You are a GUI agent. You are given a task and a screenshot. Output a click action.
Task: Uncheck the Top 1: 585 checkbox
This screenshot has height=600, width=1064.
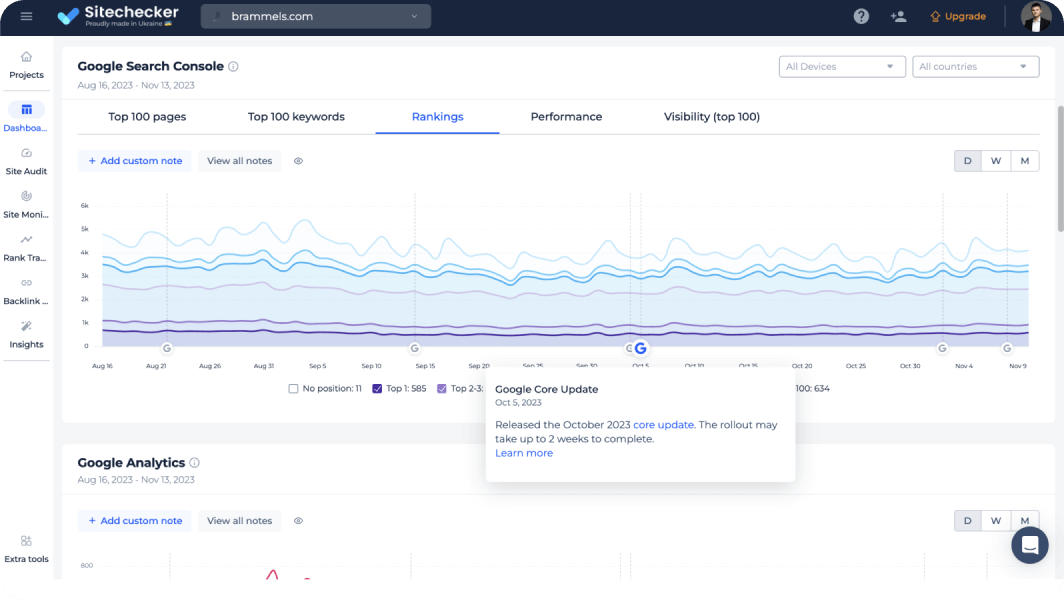coord(377,389)
